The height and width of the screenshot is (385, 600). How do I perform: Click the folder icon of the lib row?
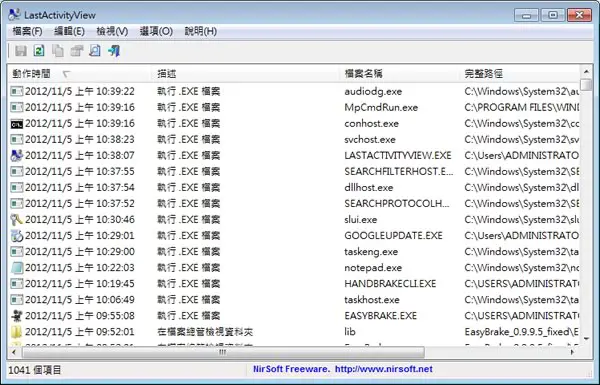[16, 332]
